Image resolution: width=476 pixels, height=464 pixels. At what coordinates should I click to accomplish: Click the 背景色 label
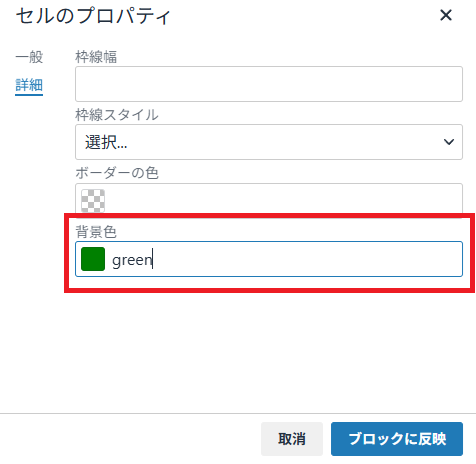click(96, 232)
